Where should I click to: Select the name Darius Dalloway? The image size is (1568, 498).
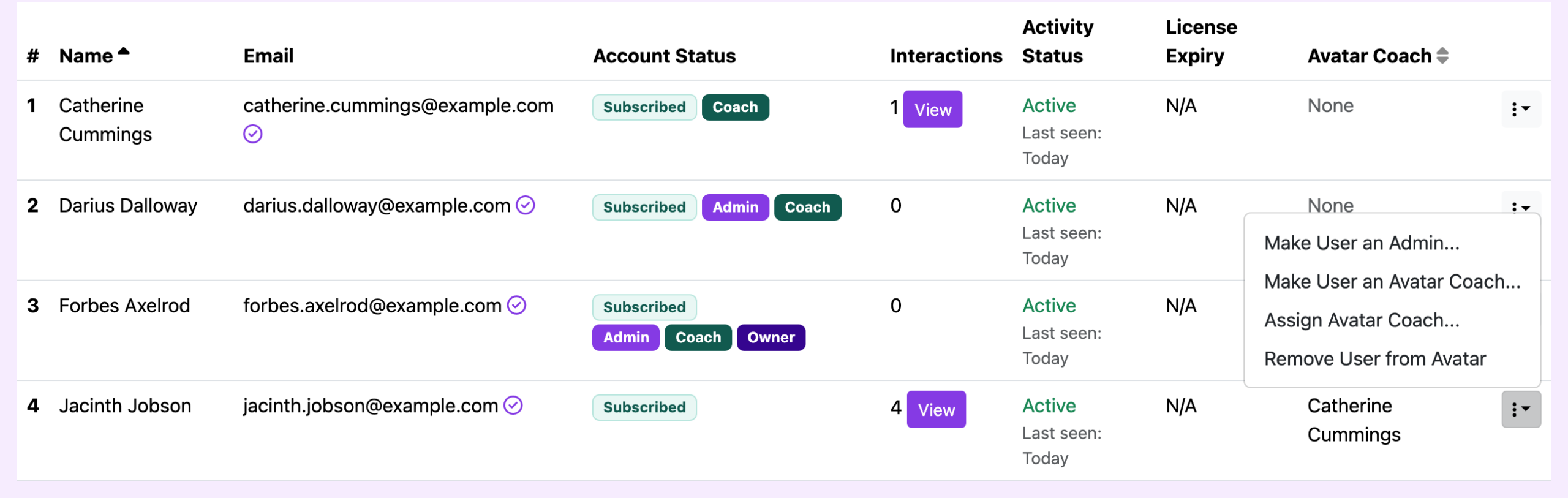click(x=128, y=205)
